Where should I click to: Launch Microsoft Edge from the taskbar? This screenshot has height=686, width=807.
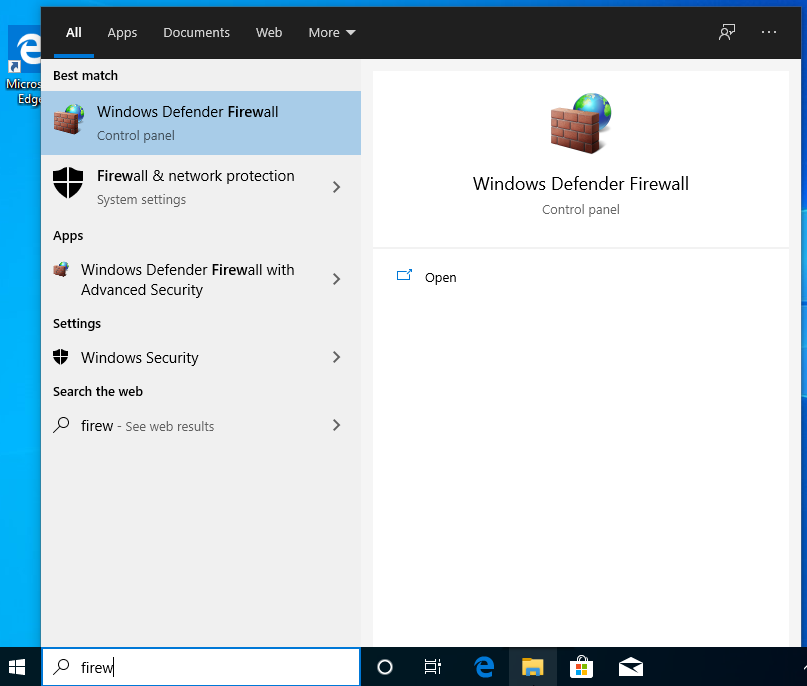[x=484, y=667]
